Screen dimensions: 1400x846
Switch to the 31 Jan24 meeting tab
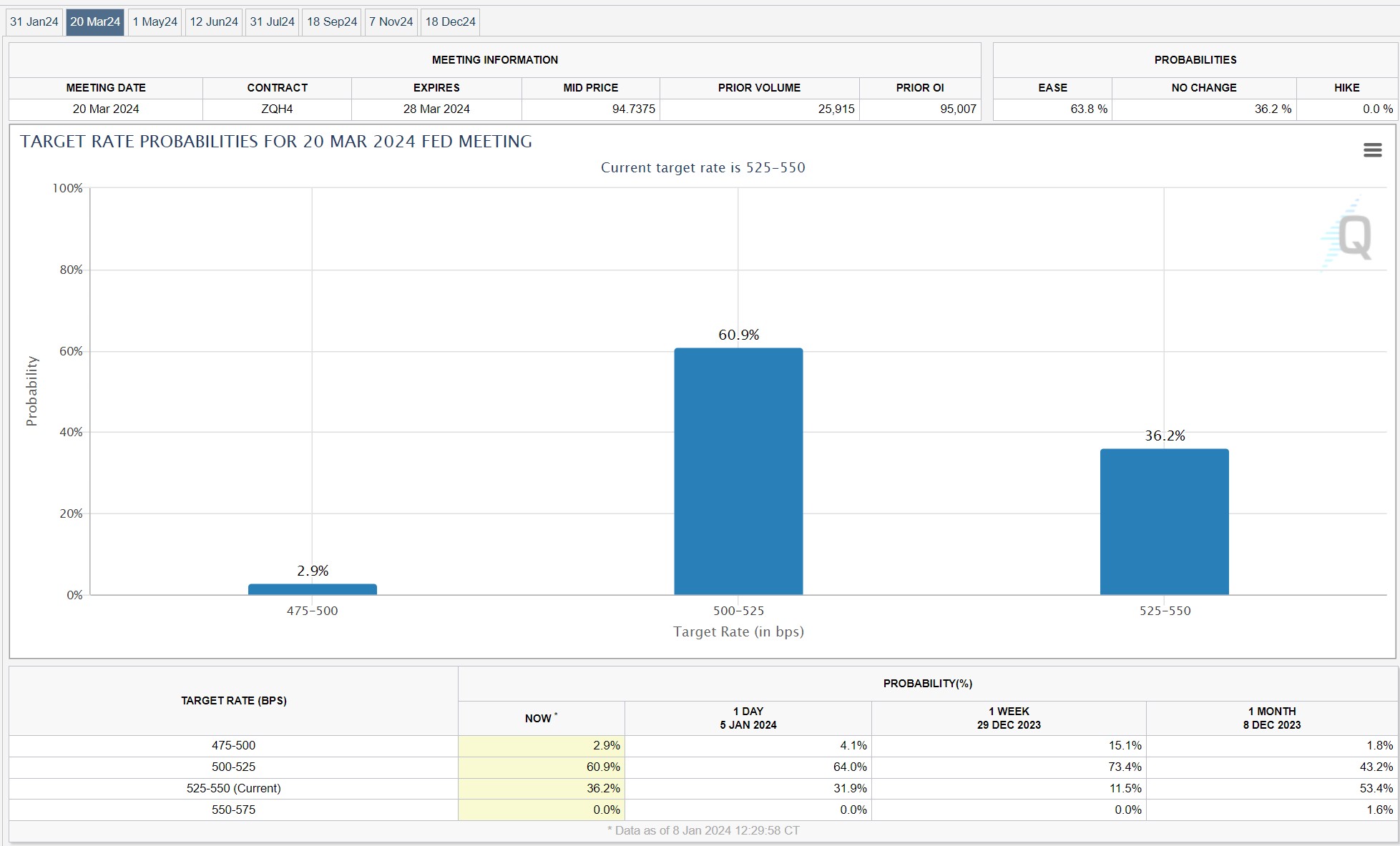34,21
